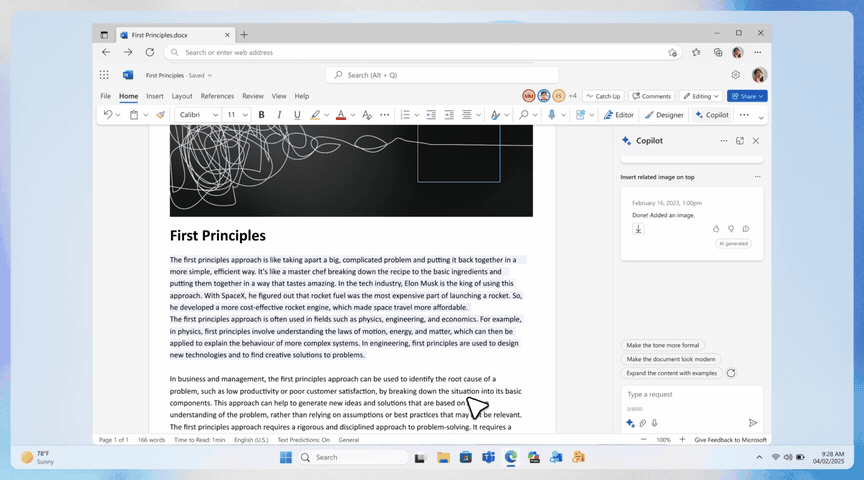Select 'Make the tone more formal' suggestion

coord(662,345)
